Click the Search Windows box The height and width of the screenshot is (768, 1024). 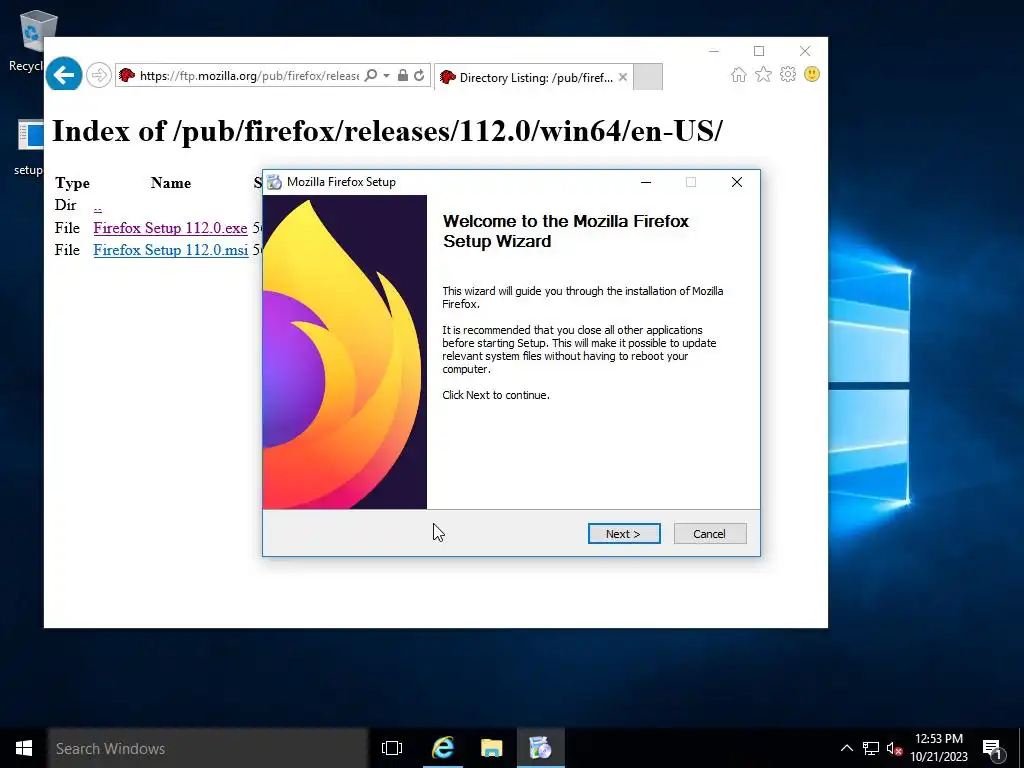click(x=208, y=748)
